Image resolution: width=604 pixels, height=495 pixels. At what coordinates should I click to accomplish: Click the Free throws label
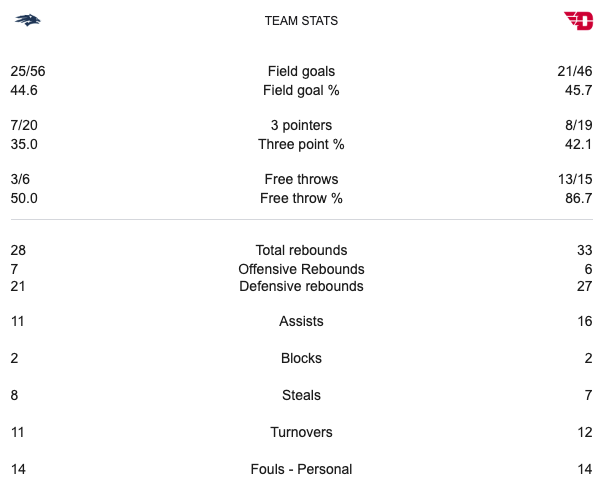click(x=301, y=179)
